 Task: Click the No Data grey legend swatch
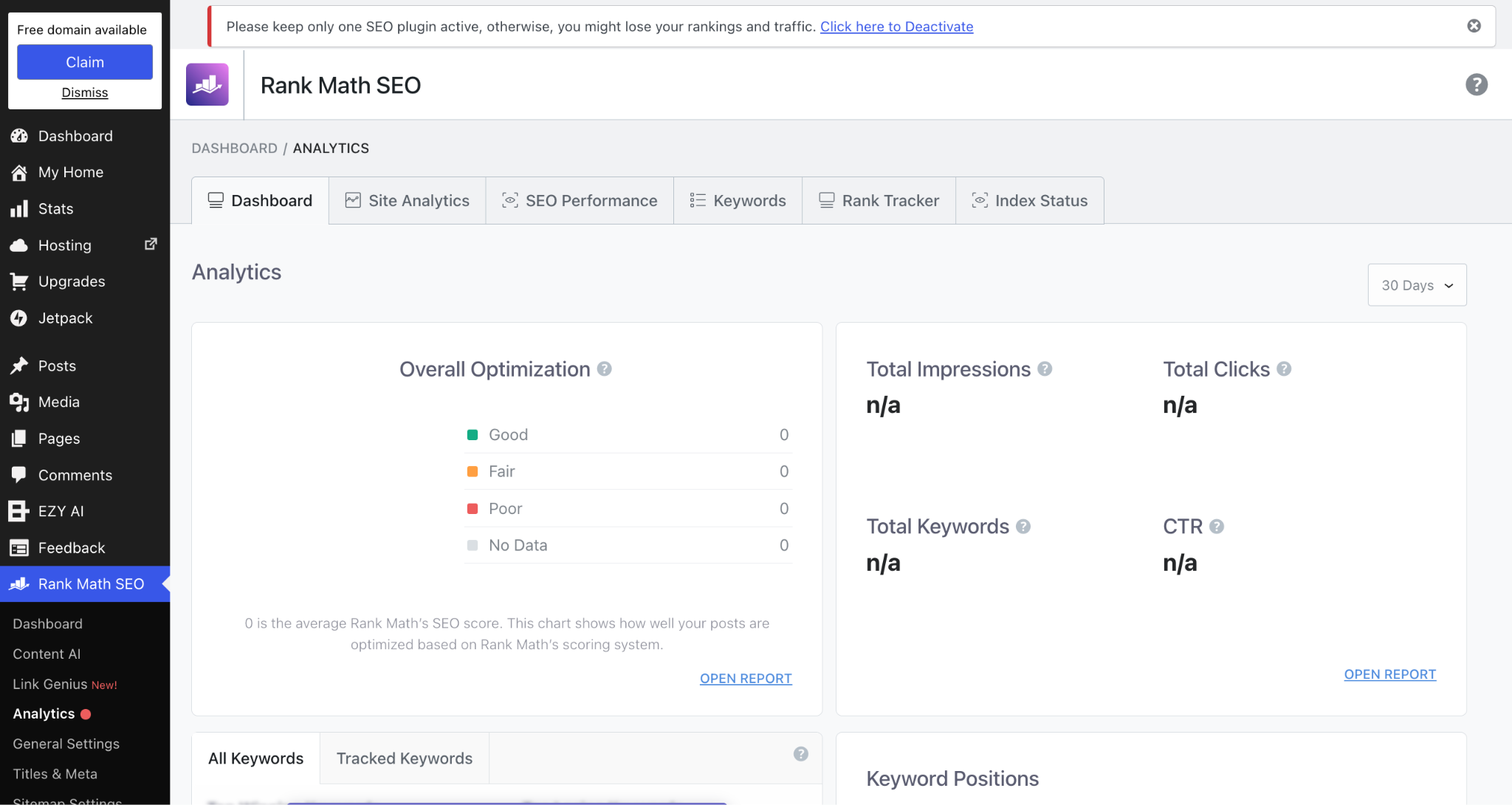point(472,545)
